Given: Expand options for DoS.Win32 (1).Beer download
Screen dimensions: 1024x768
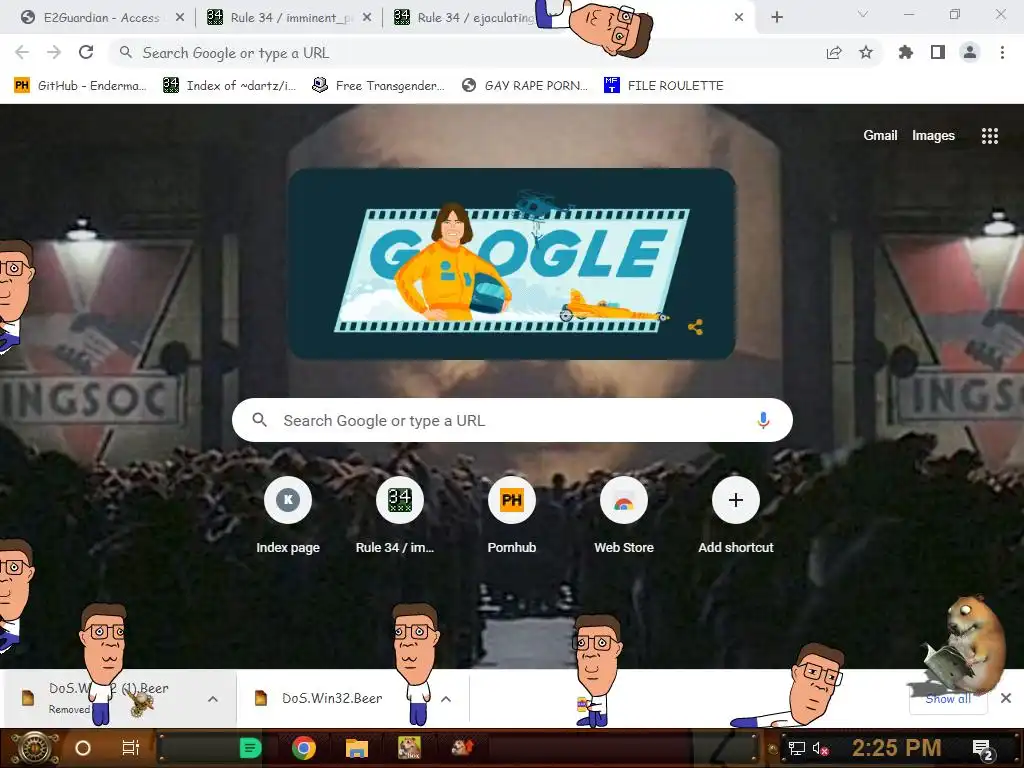Looking at the screenshot, I should click(x=213, y=699).
